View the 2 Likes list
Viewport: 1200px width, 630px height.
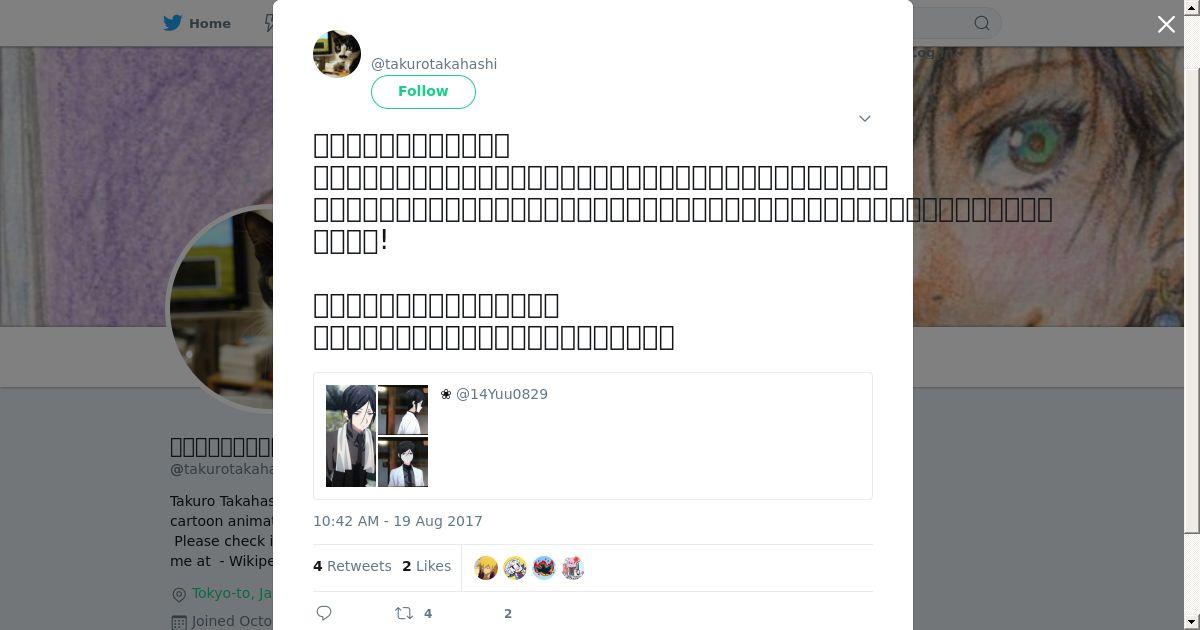click(427, 566)
